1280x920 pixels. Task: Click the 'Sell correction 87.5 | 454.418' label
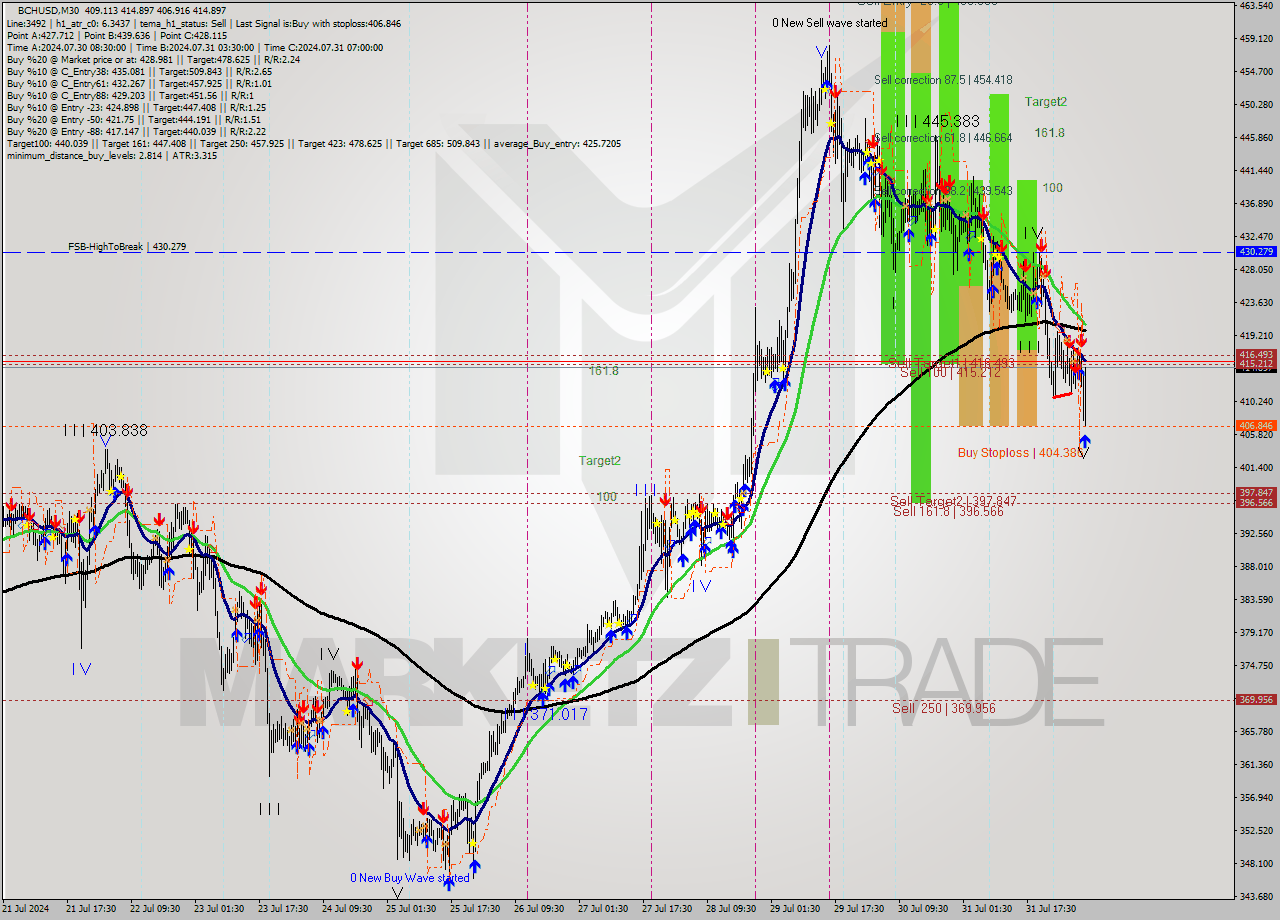point(943,79)
